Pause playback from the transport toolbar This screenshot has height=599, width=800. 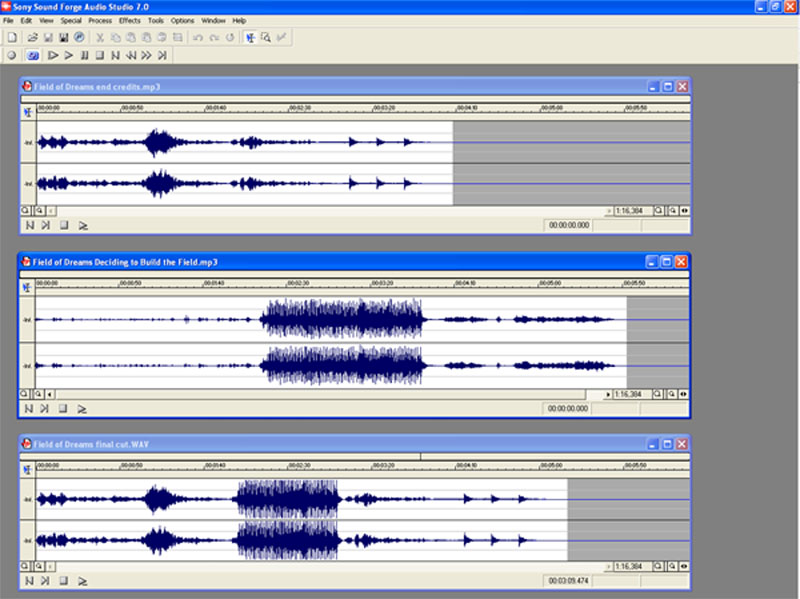click(84, 55)
